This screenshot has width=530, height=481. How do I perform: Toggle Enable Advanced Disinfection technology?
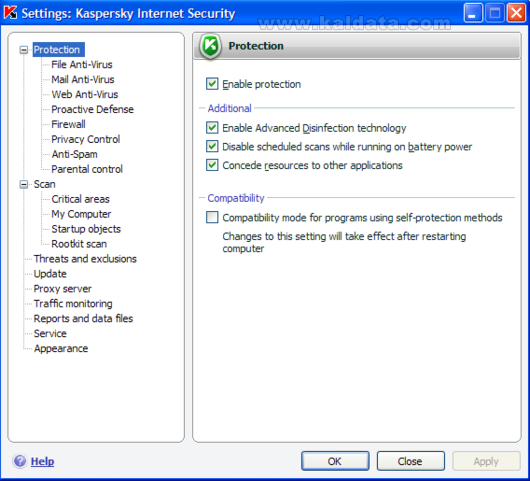click(212, 128)
